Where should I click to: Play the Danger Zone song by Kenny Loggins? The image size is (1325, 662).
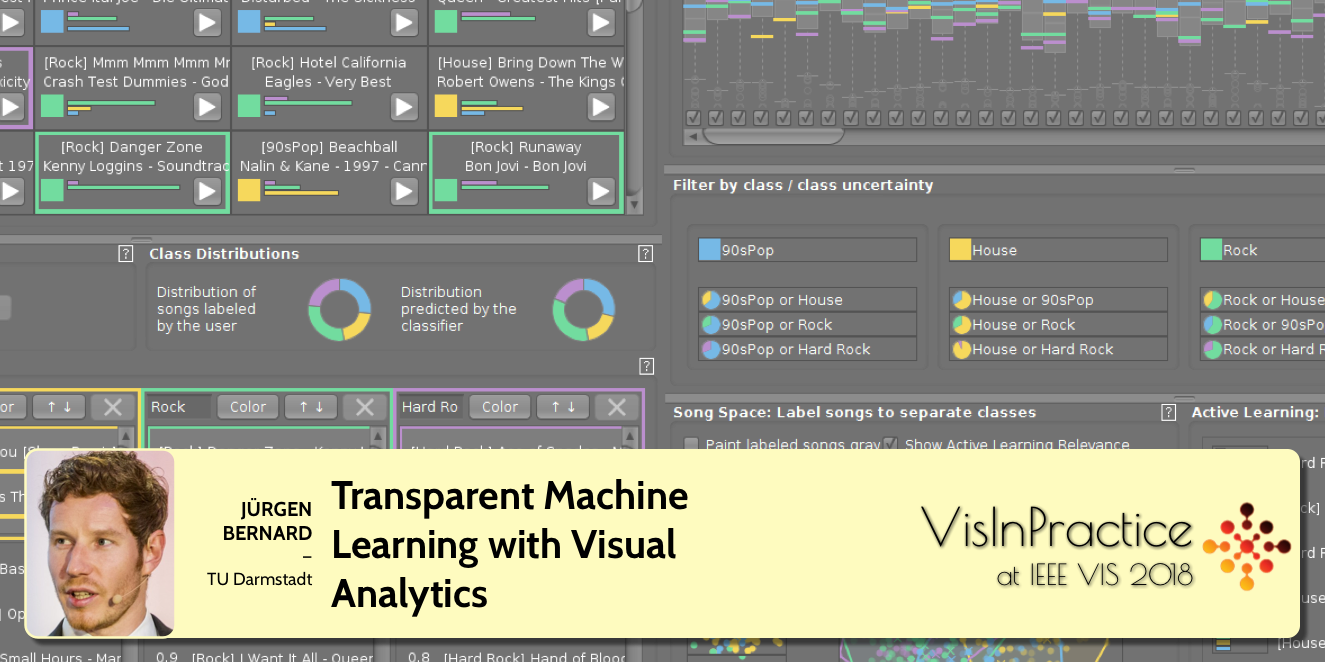click(207, 191)
